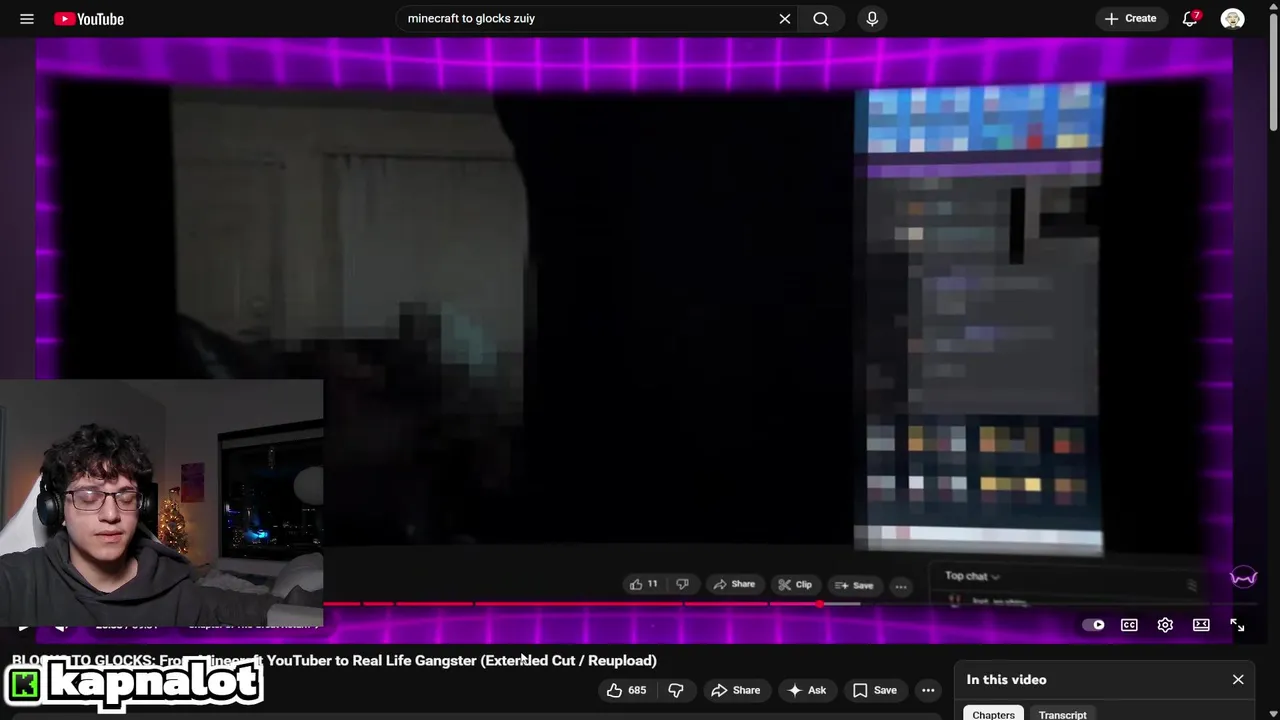Clear the search box text
The height and width of the screenshot is (720, 1280).
click(785, 19)
